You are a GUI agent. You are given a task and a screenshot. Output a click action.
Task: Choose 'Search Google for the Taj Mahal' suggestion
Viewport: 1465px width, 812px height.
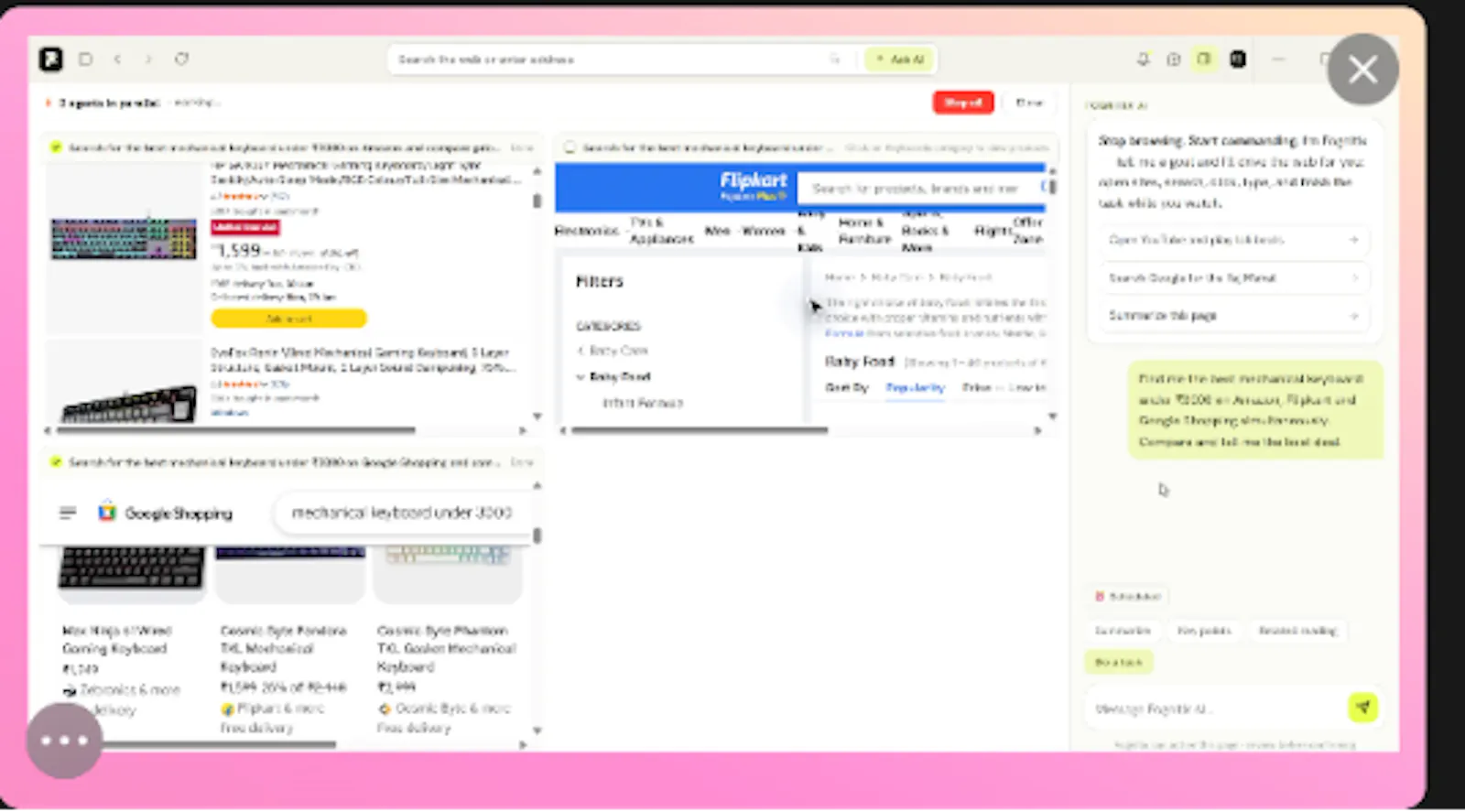click(1232, 277)
